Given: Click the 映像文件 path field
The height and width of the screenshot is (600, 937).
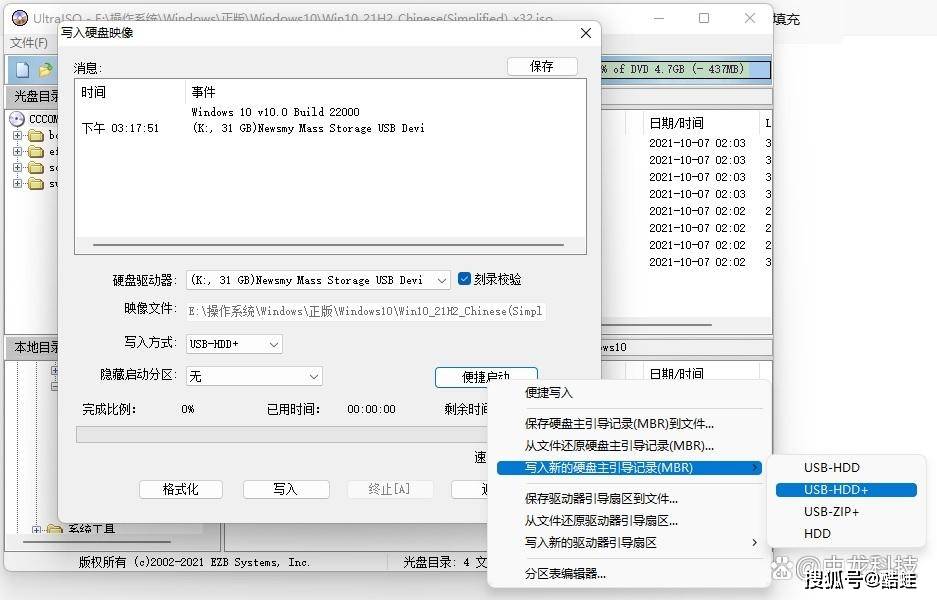Looking at the screenshot, I should click(x=366, y=311).
